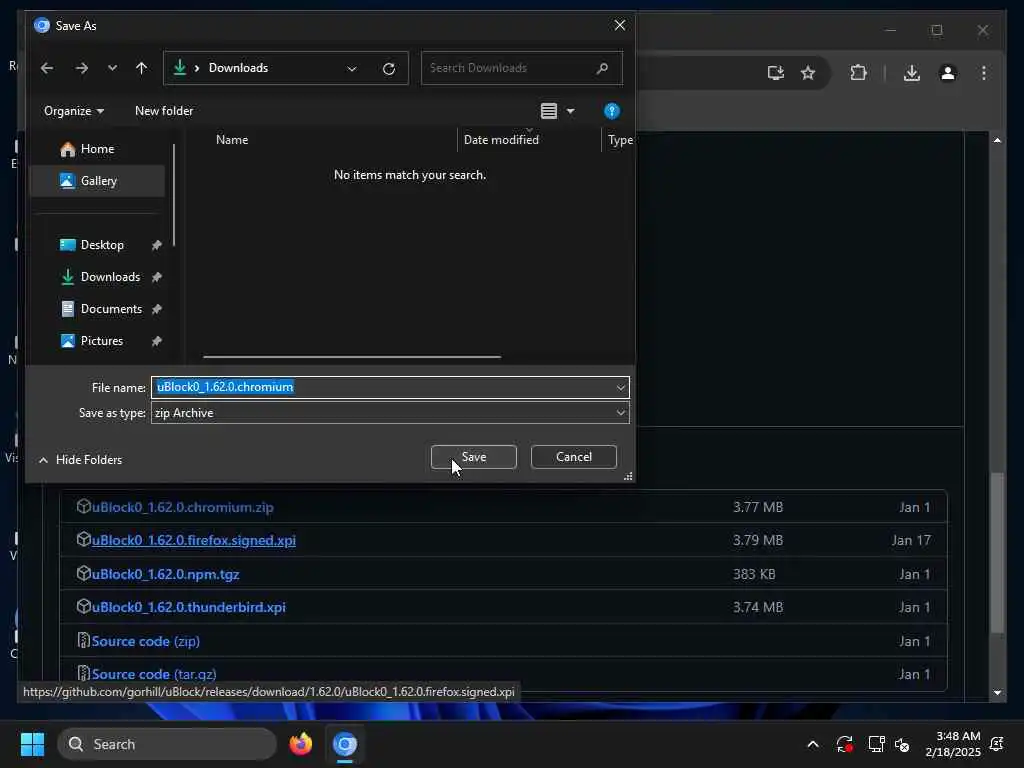Refresh the Downloads folder view

point(389,69)
